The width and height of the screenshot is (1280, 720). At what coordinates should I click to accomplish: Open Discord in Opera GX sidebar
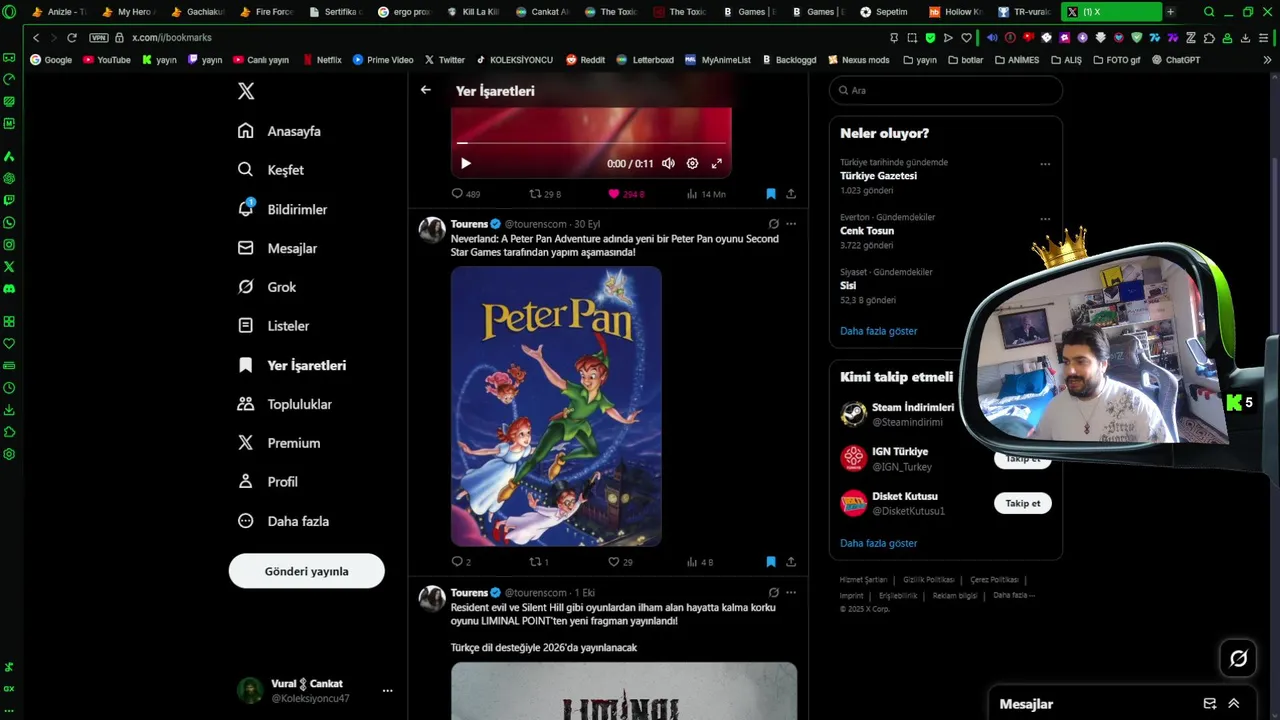(9, 288)
